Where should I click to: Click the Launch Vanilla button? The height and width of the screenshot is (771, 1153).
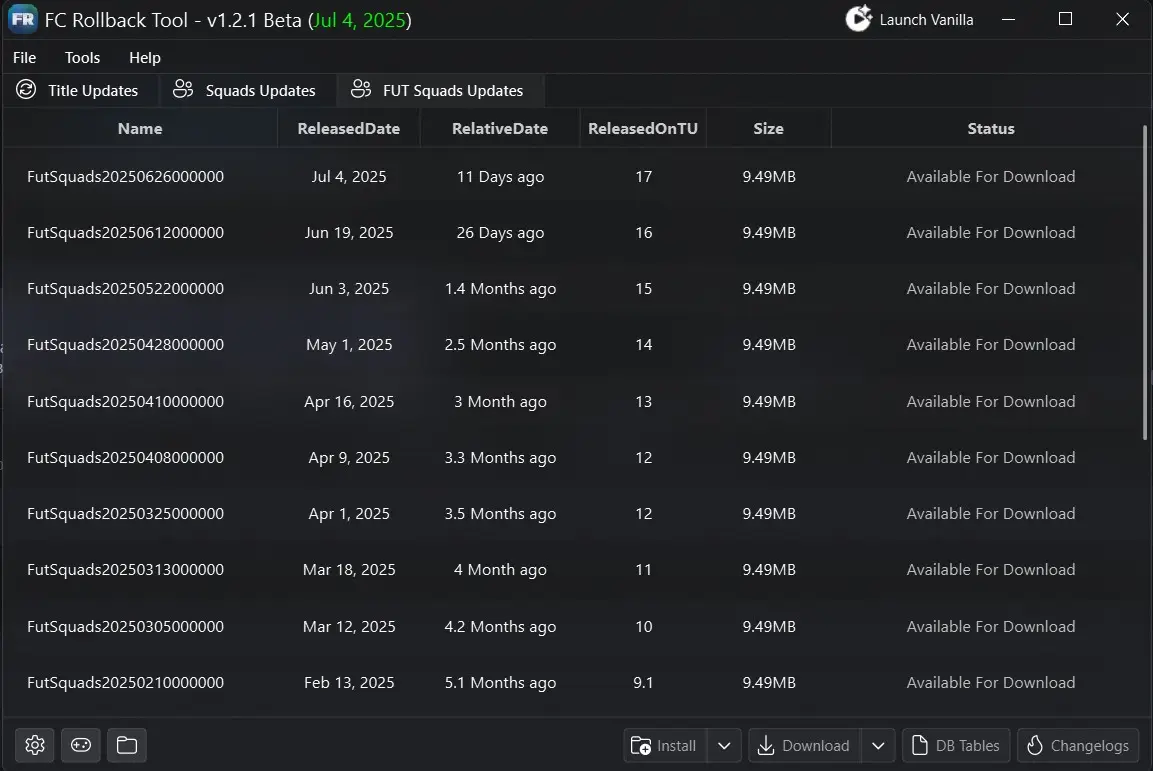[910, 20]
